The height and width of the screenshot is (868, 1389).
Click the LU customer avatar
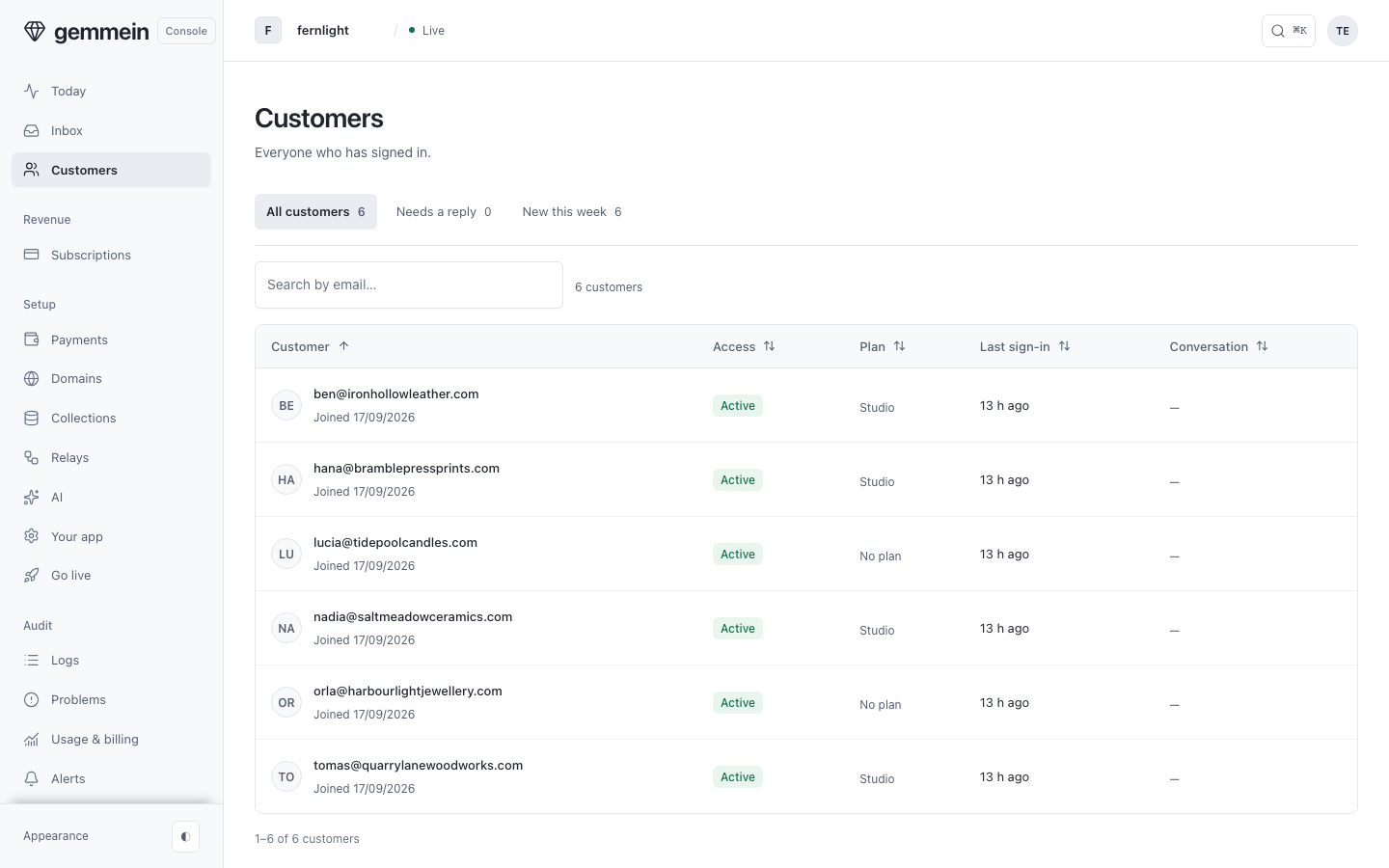click(286, 554)
